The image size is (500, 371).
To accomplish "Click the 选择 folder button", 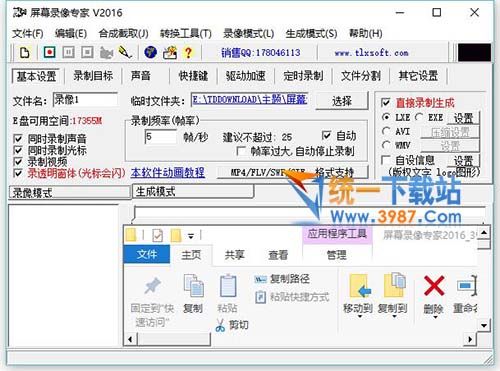I will click(342, 101).
